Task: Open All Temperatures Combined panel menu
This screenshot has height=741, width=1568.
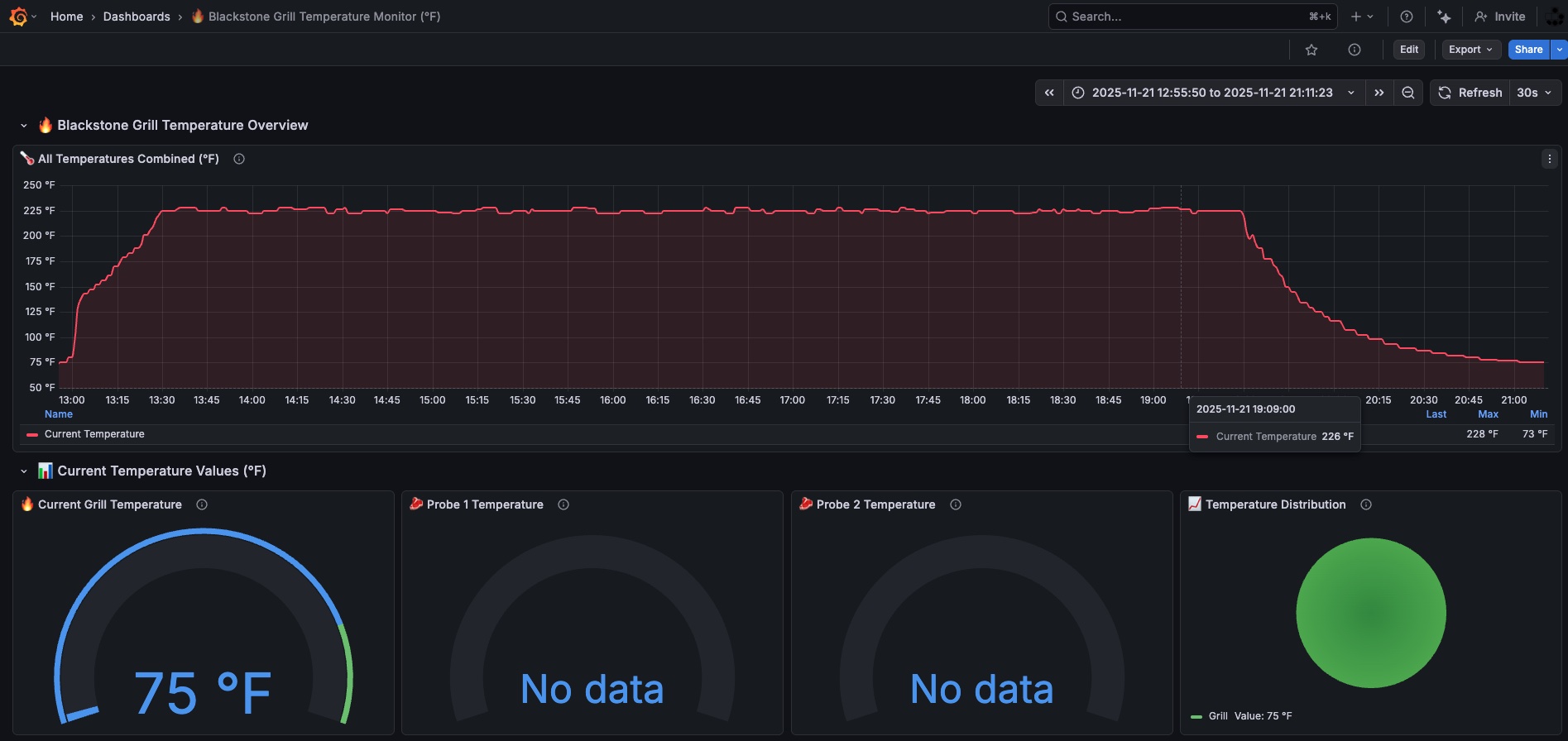Action: pos(1550,159)
